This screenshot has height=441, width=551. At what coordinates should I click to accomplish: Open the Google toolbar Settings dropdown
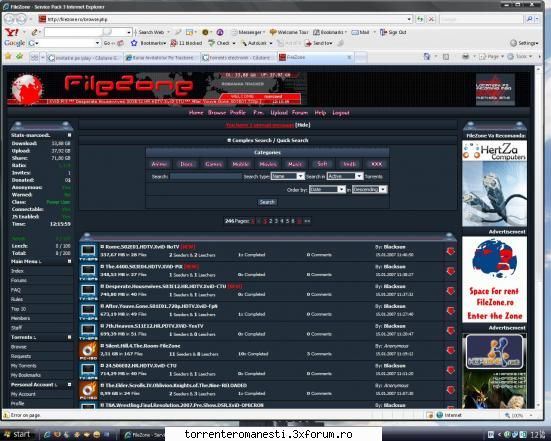(524, 43)
